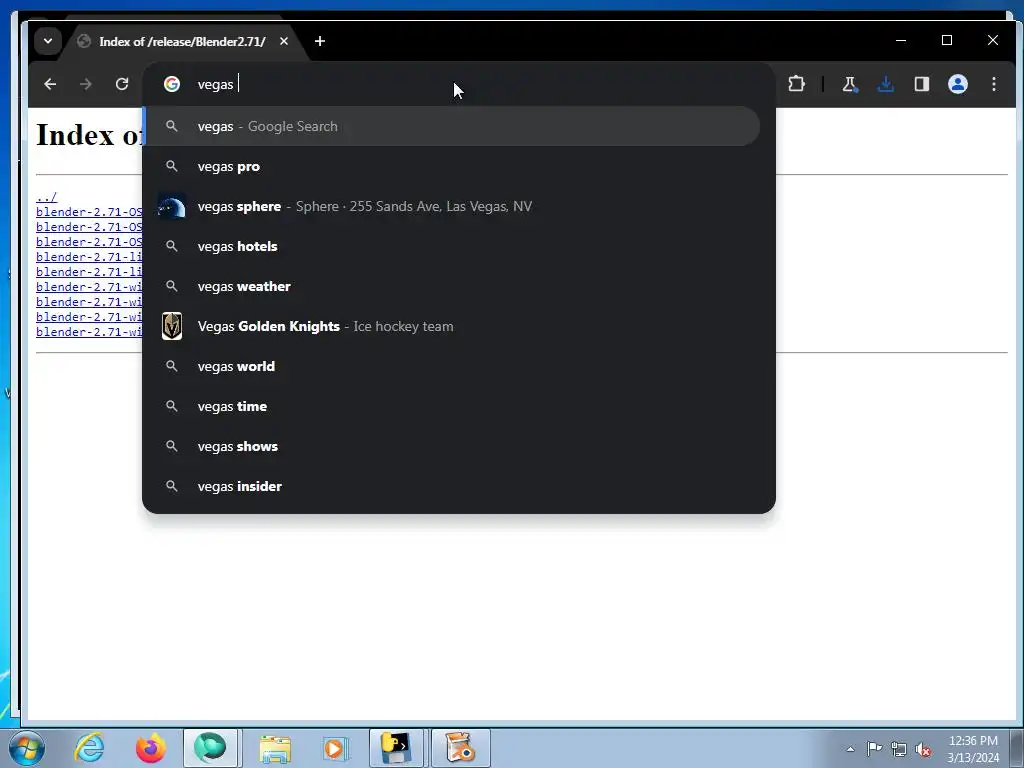Open the three-dot Chrome menu
Screen dimensions: 1024x768
(994, 84)
